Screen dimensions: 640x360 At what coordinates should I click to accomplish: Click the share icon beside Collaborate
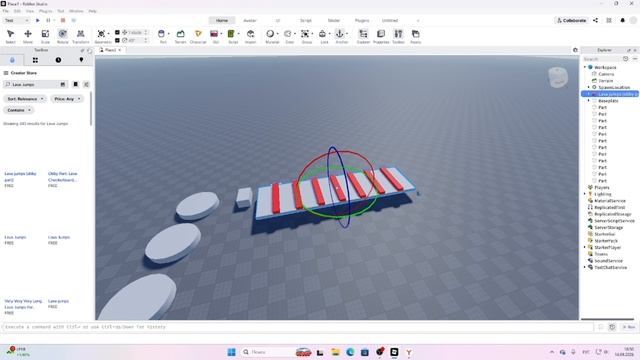[x=596, y=20]
